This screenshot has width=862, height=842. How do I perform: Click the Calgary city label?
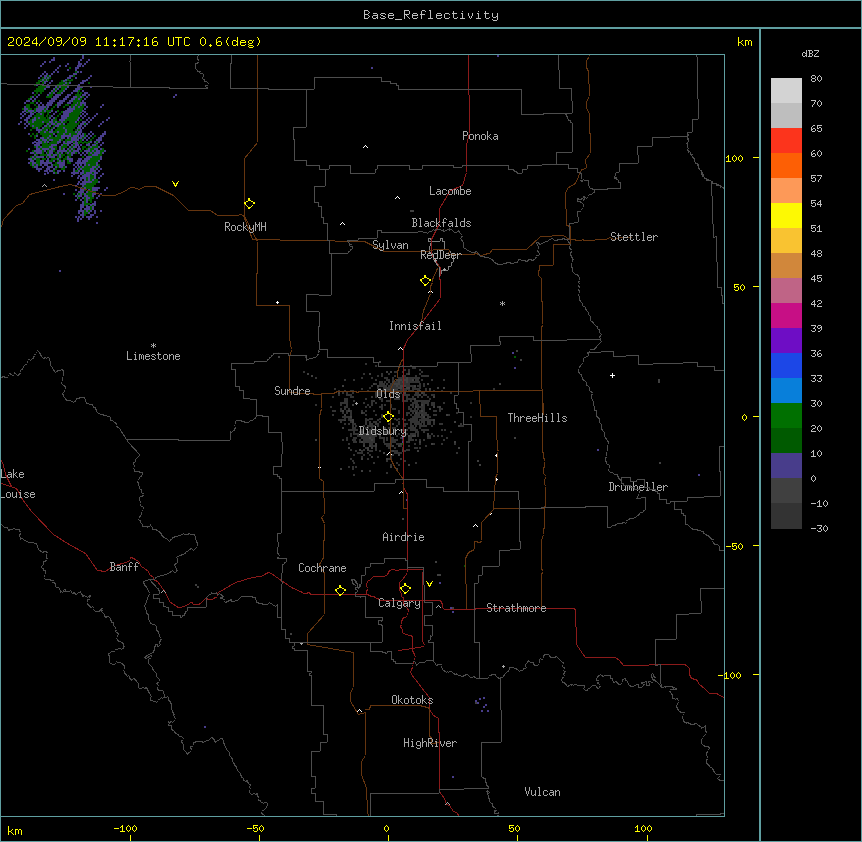399,603
